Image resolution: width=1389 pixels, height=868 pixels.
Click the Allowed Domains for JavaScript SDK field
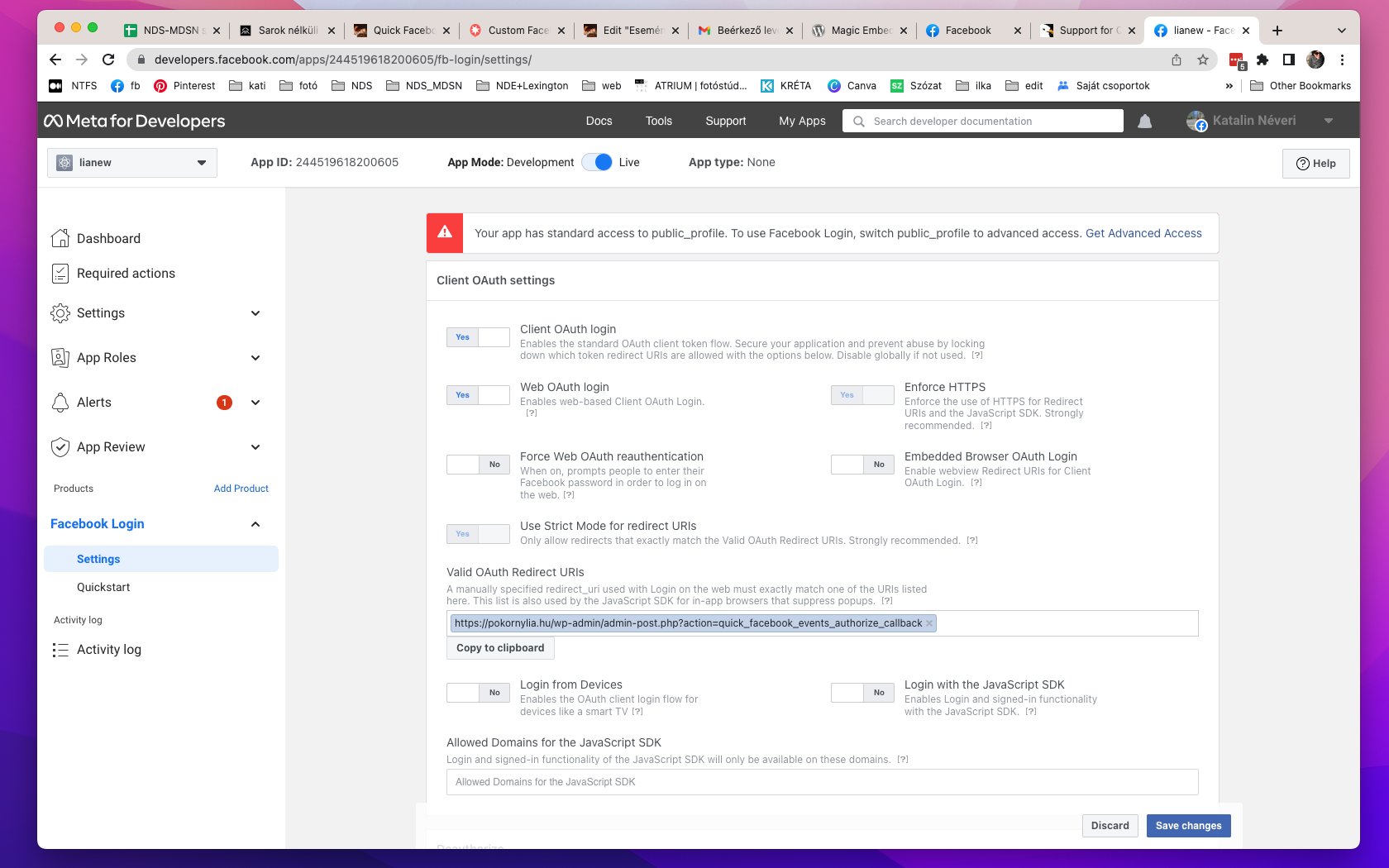[823, 782]
